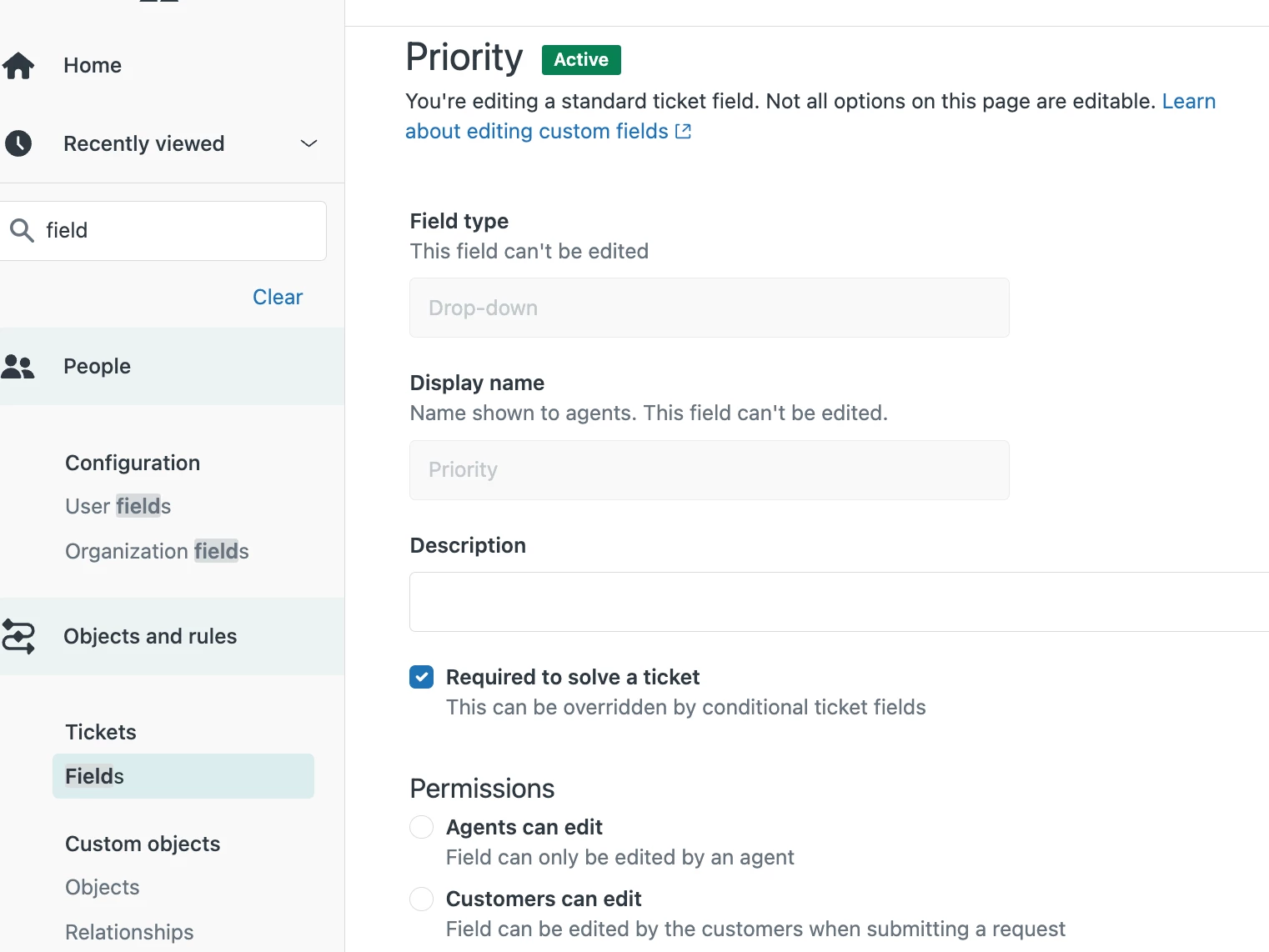Expand the Recently viewed chevron

point(308,143)
